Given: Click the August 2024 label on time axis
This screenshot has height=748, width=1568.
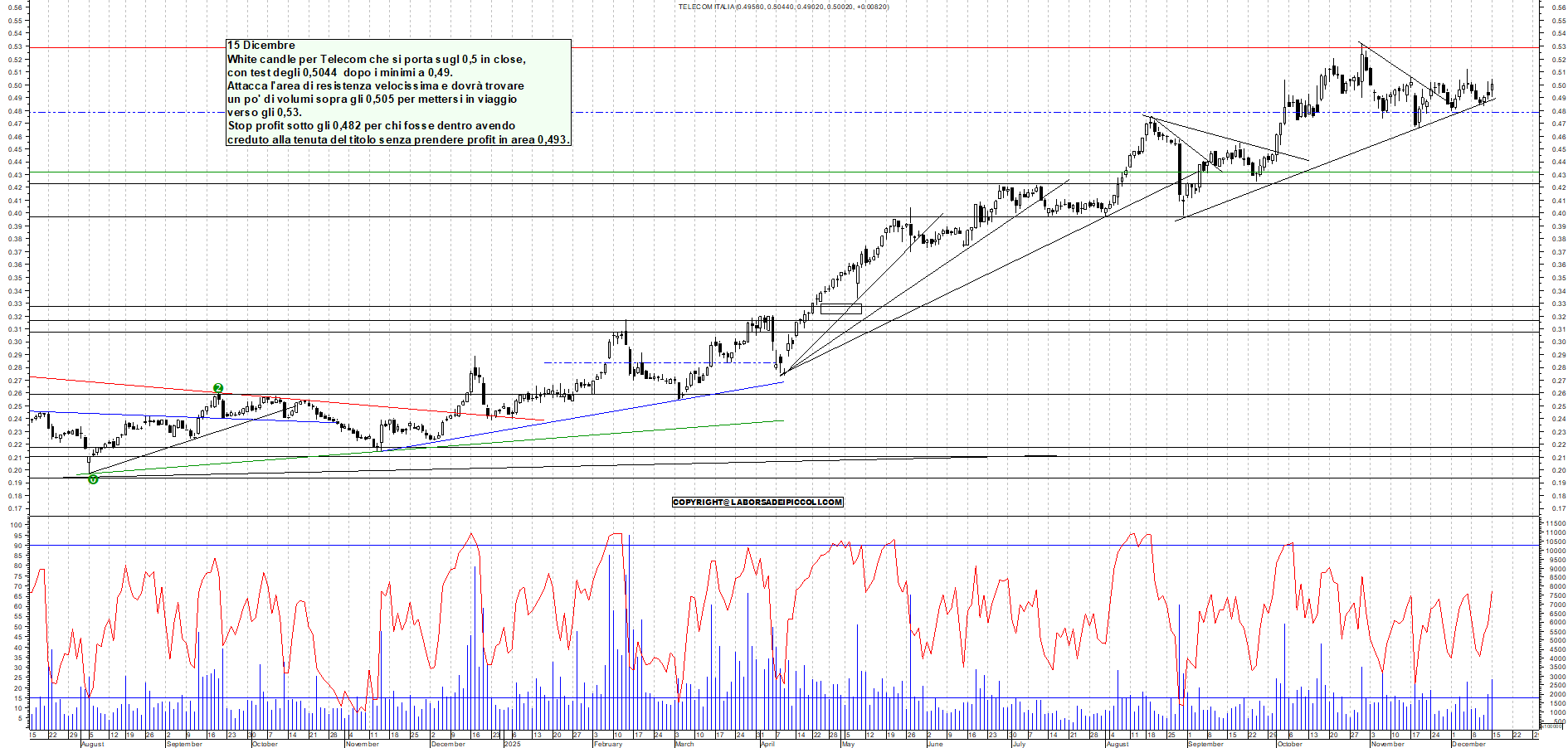Looking at the screenshot, I should point(92,744).
